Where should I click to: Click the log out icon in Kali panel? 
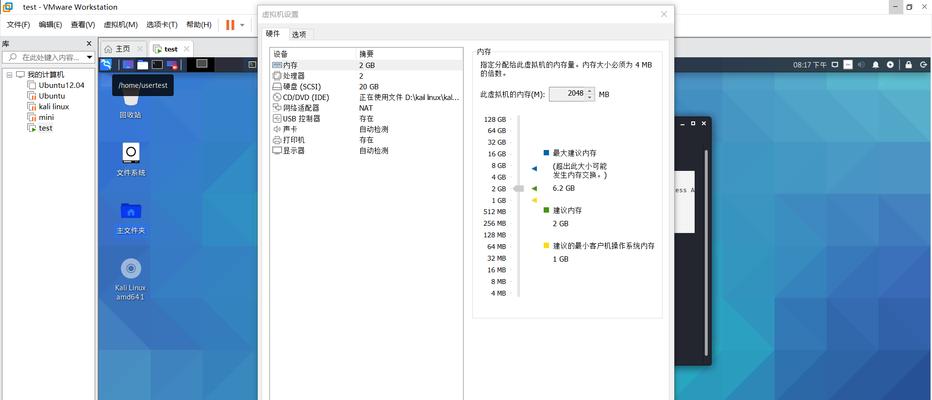pos(924,64)
